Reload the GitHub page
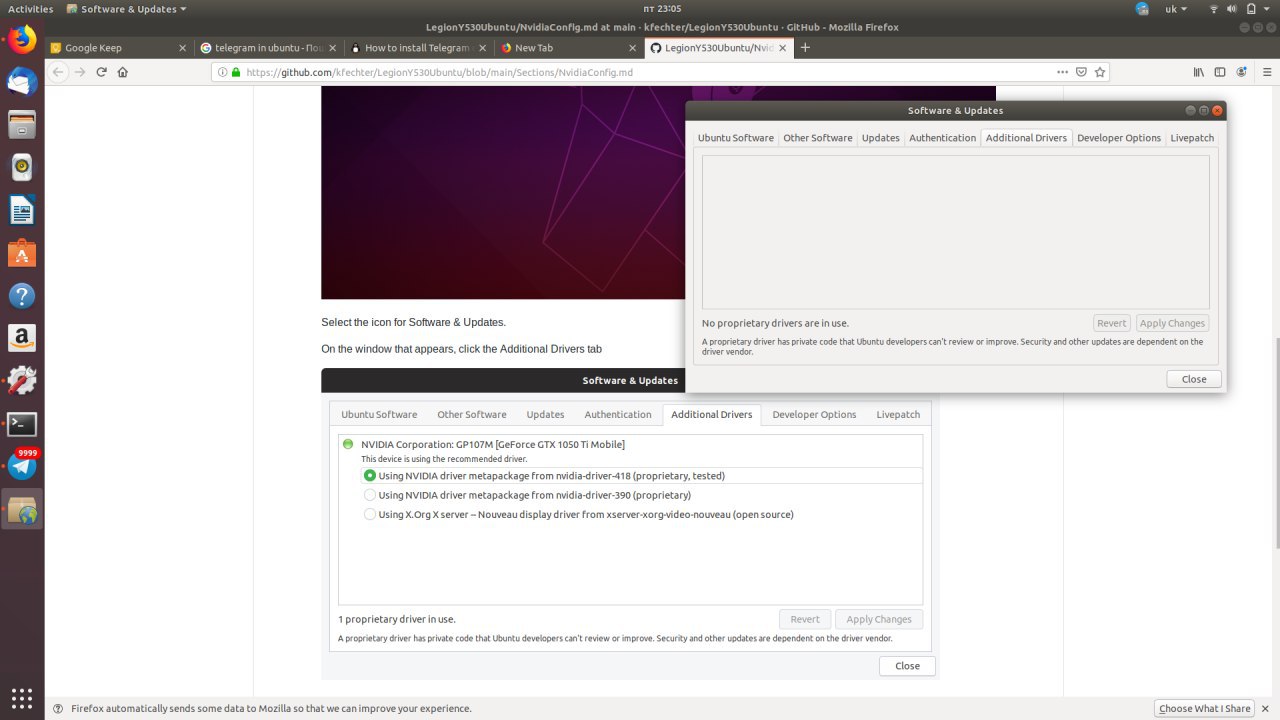 (x=101, y=72)
